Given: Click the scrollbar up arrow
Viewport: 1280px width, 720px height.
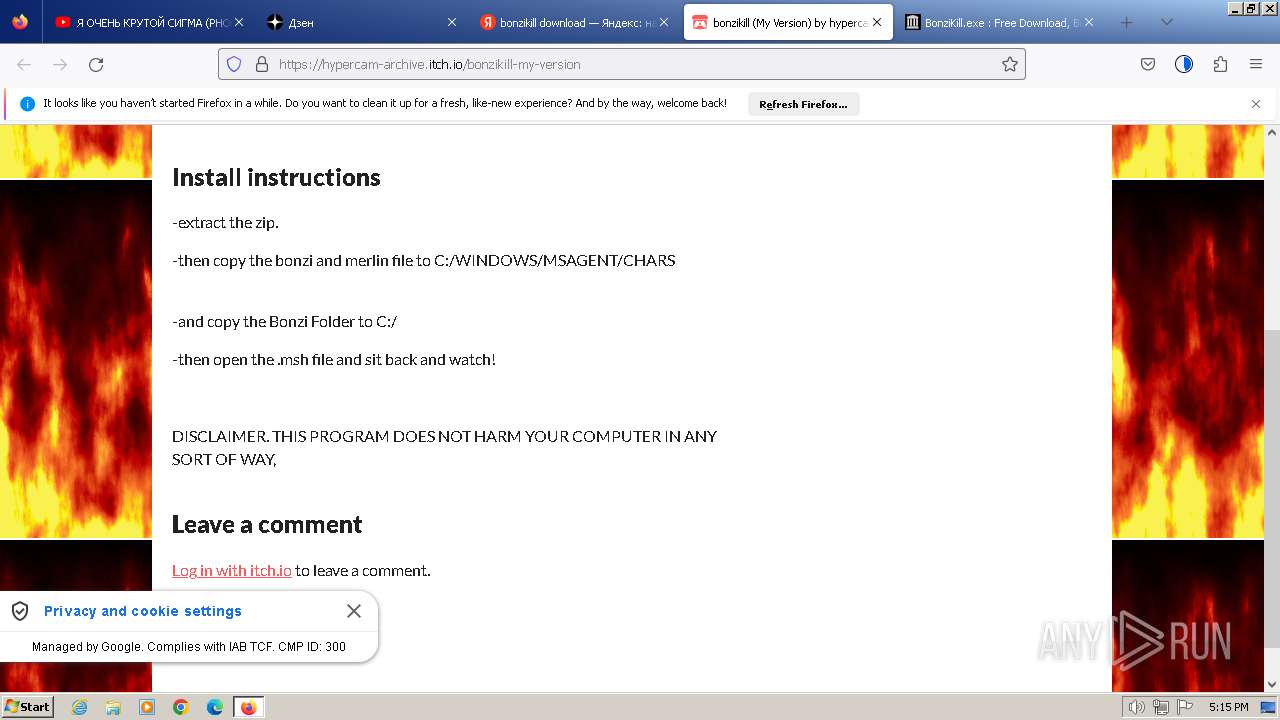Looking at the screenshot, I should click(x=1272, y=132).
